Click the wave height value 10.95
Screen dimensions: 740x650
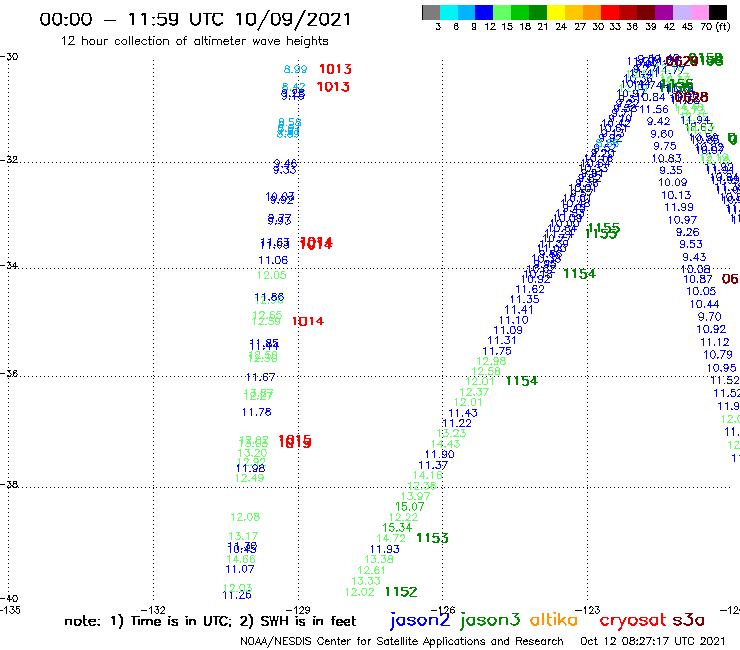[x=721, y=368]
